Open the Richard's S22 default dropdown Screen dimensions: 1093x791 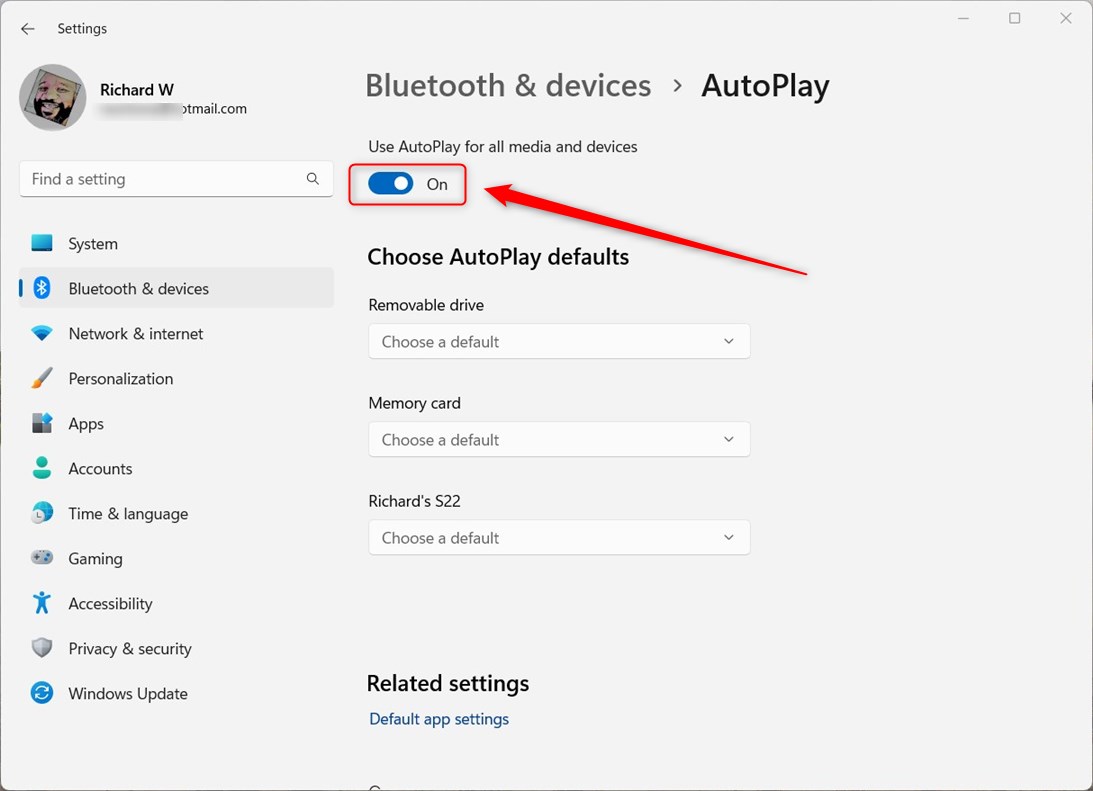pyautogui.click(x=558, y=537)
